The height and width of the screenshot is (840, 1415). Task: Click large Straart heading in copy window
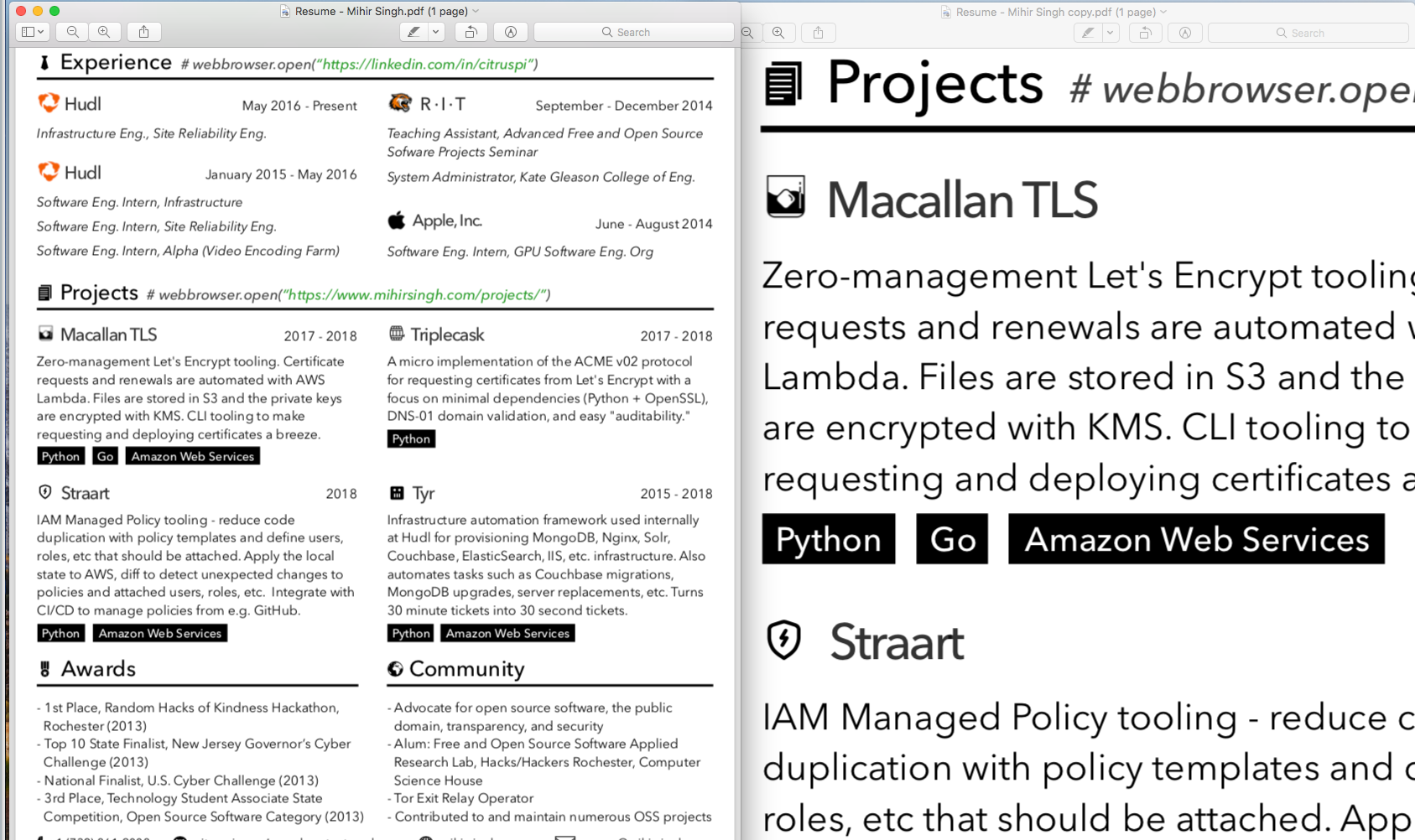(x=897, y=642)
